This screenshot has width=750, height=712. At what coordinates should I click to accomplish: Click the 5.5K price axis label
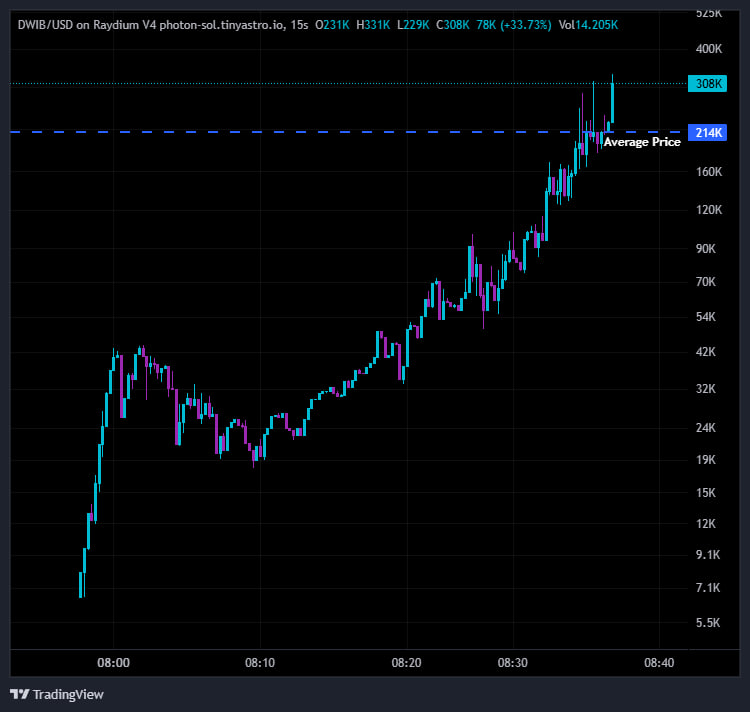click(708, 623)
